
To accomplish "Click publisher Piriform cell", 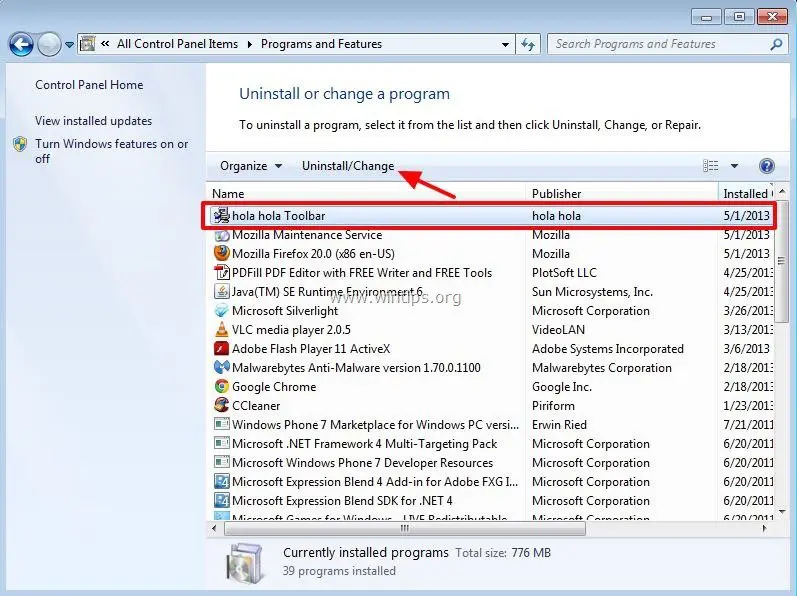I will click(x=553, y=405).
